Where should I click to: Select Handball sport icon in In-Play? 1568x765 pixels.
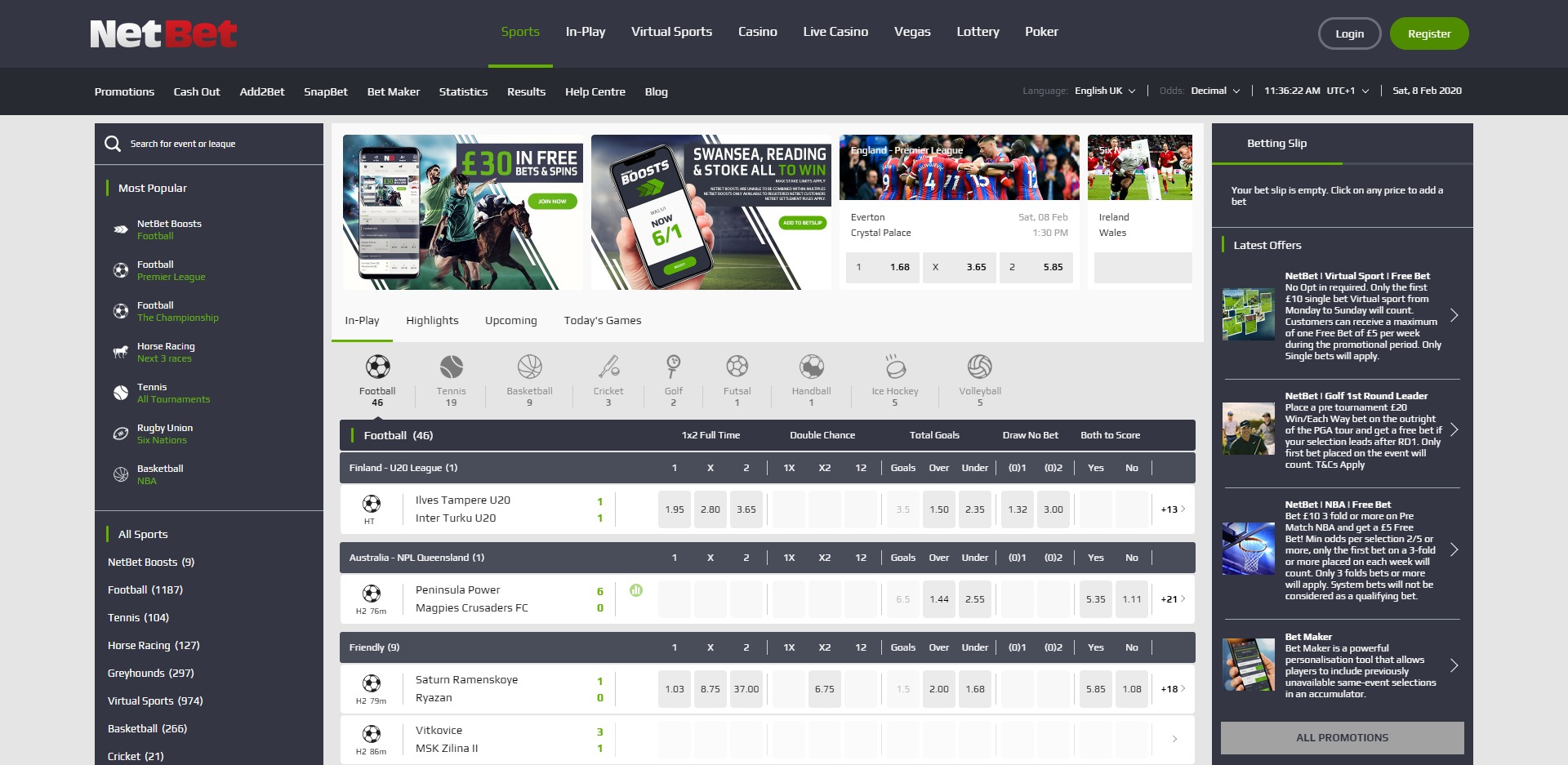811,367
